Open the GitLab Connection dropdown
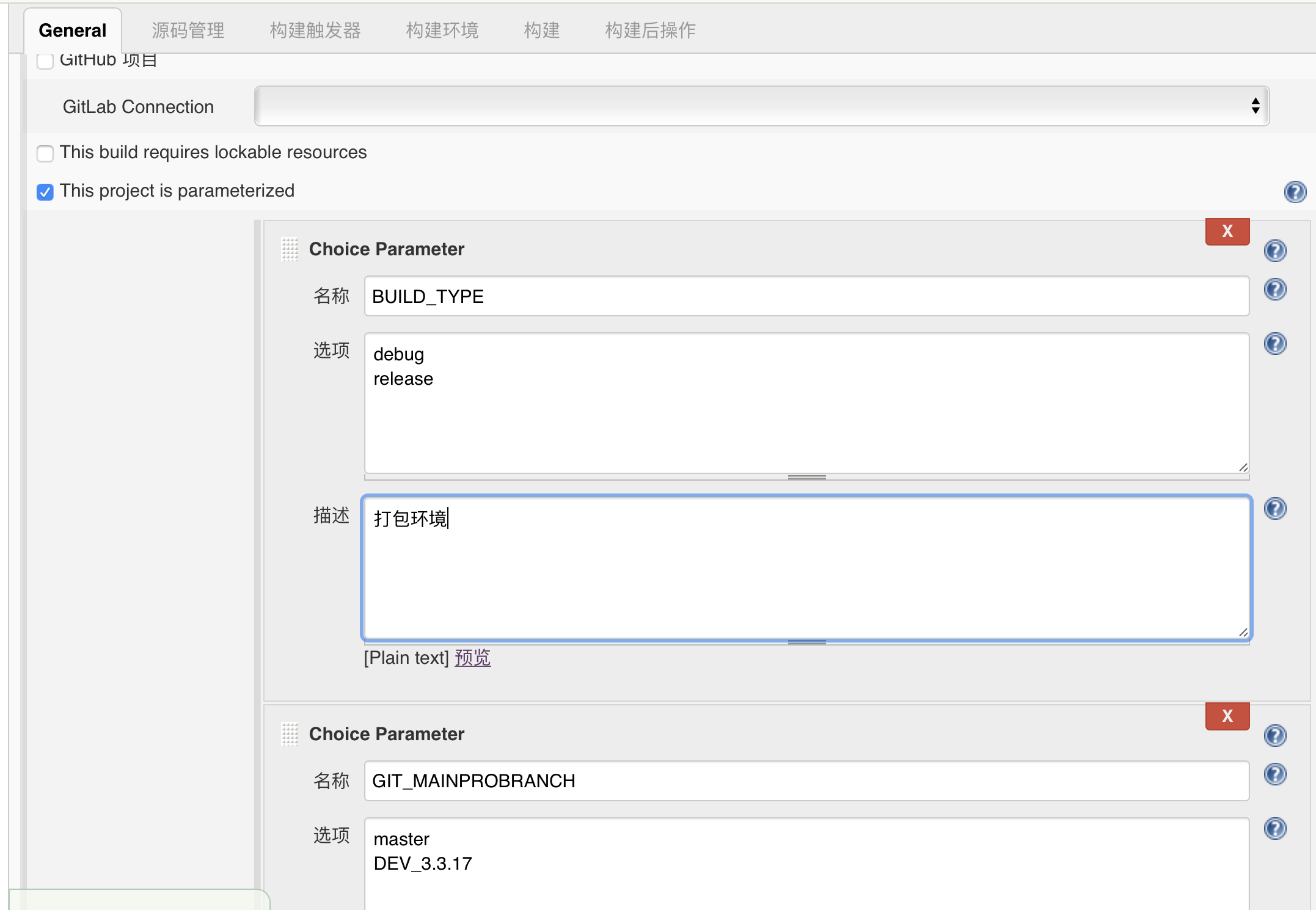 (x=761, y=106)
